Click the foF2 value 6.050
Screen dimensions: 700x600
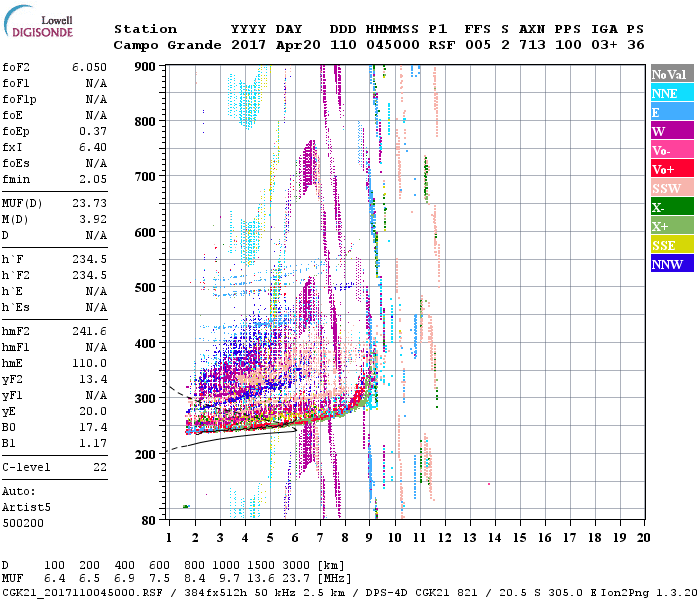click(89, 65)
